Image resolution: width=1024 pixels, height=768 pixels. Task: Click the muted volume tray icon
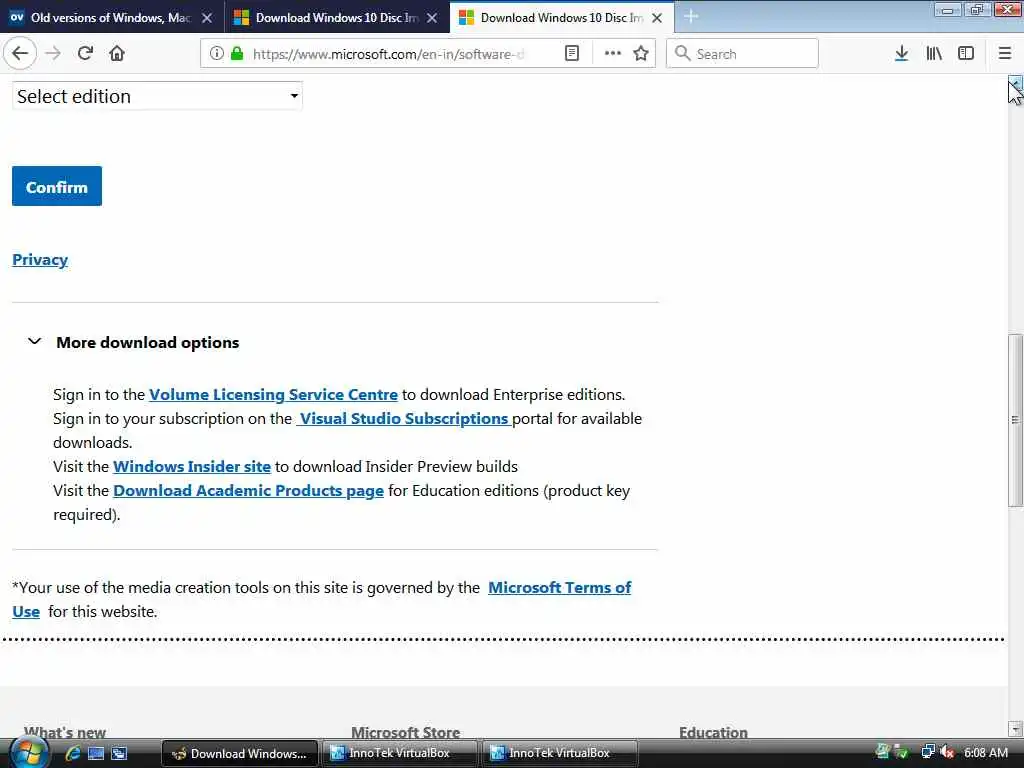[948, 753]
